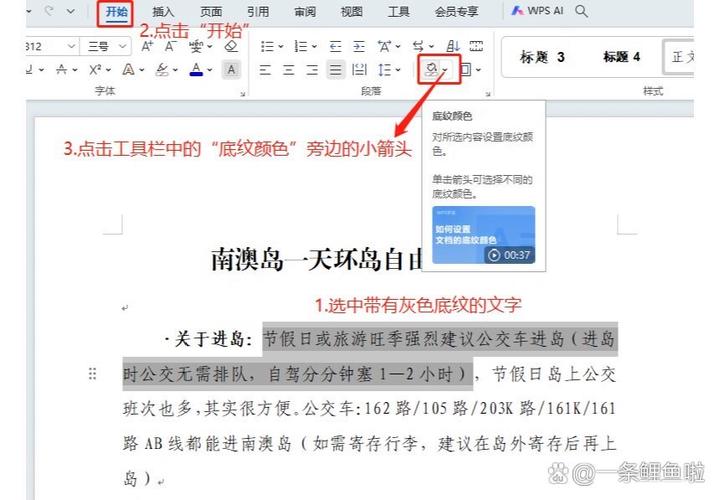Image resolution: width=719 pixels, height=500 pixels.
Task: Align paragraph left
Action: click(265, 70)
